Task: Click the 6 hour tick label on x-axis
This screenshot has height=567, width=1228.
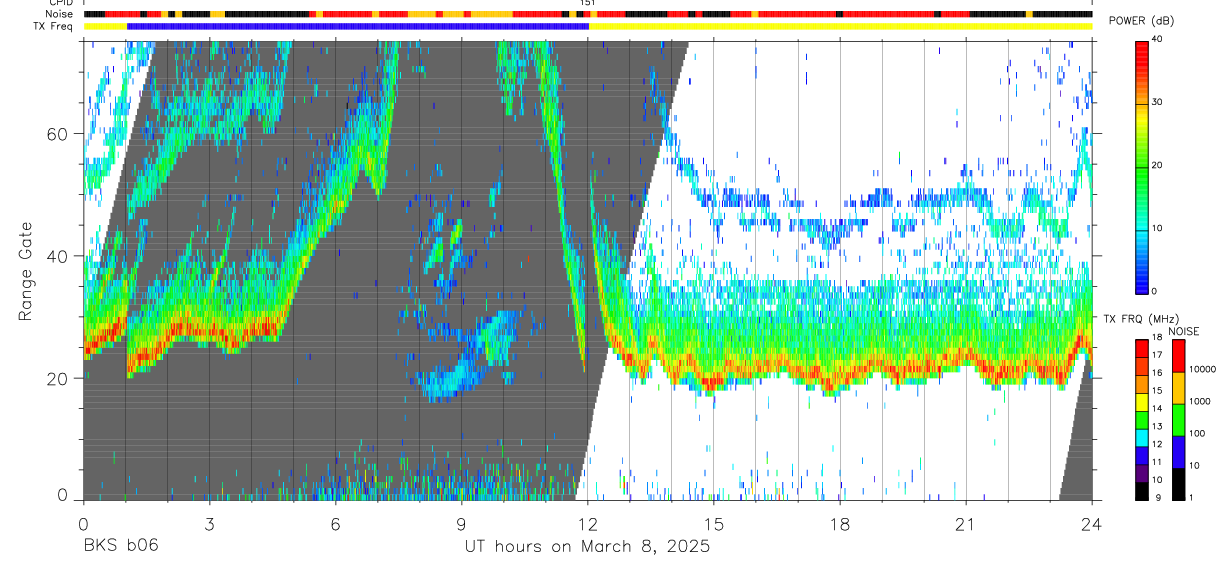Action: pyautogui.click(x=335, y=525)
